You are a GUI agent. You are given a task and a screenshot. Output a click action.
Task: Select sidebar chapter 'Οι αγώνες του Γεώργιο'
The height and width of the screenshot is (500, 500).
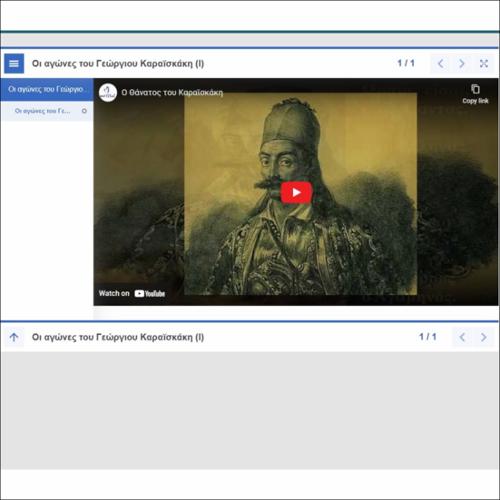(47, 89)
